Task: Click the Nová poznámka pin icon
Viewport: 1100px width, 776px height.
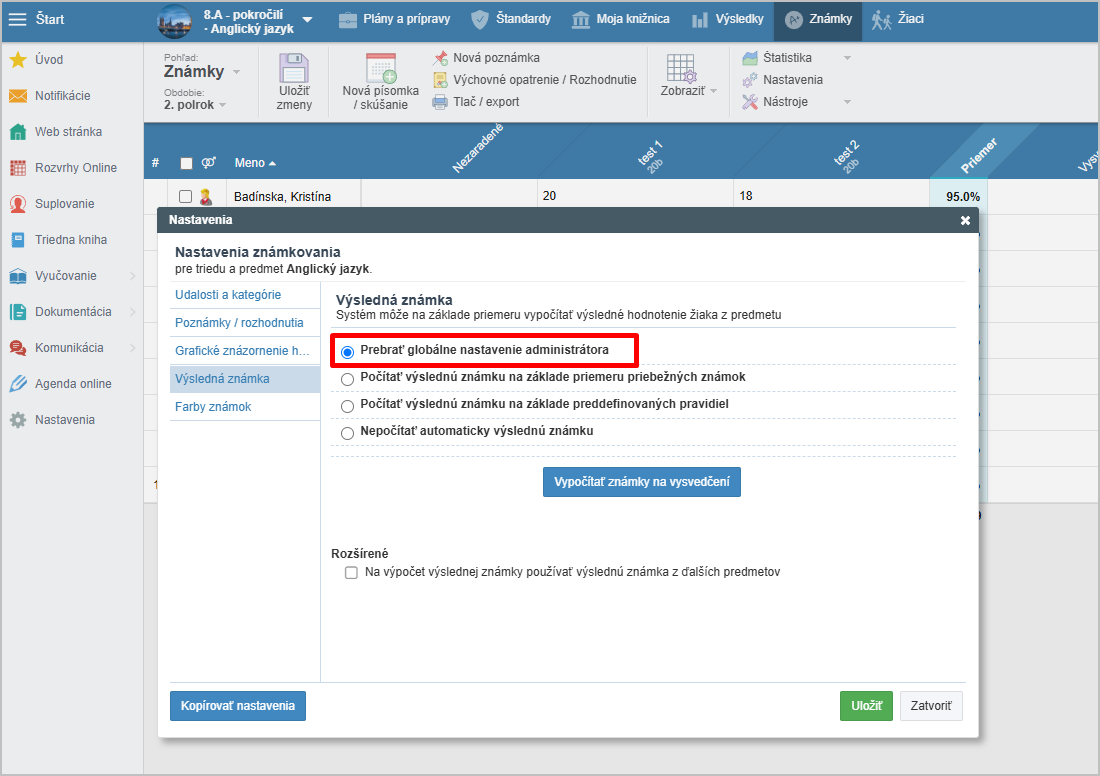Action: point(440,58)
